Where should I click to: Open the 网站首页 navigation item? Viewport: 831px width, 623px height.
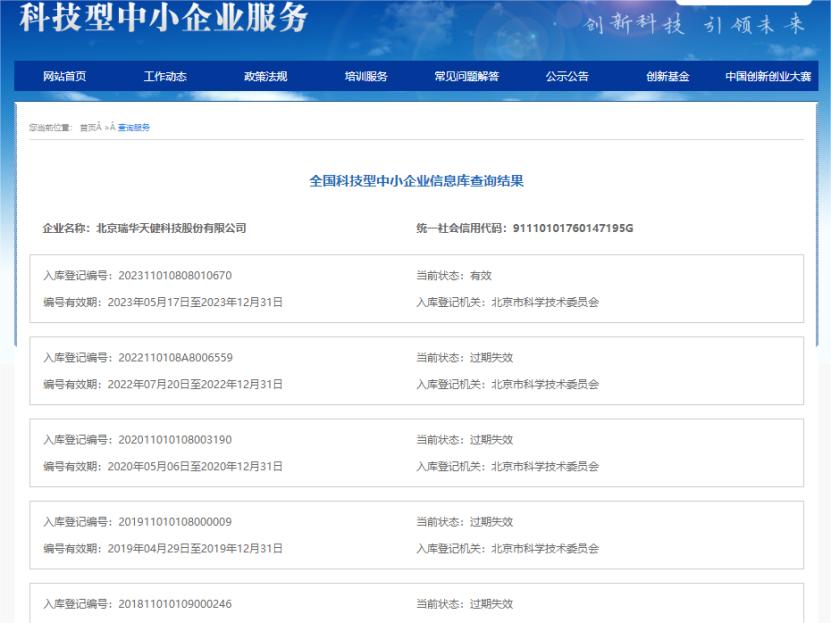coord(65,76)
